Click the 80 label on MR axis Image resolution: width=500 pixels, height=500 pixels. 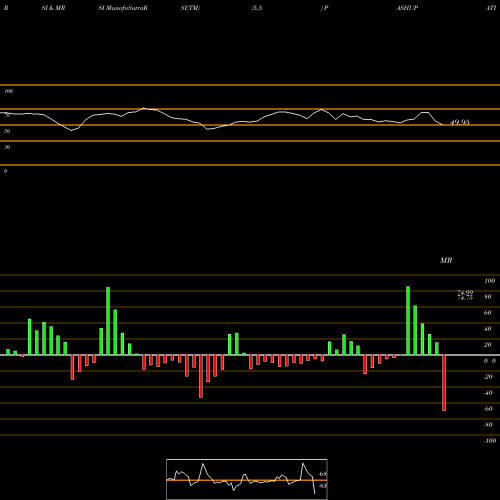[x=488, y=297]
